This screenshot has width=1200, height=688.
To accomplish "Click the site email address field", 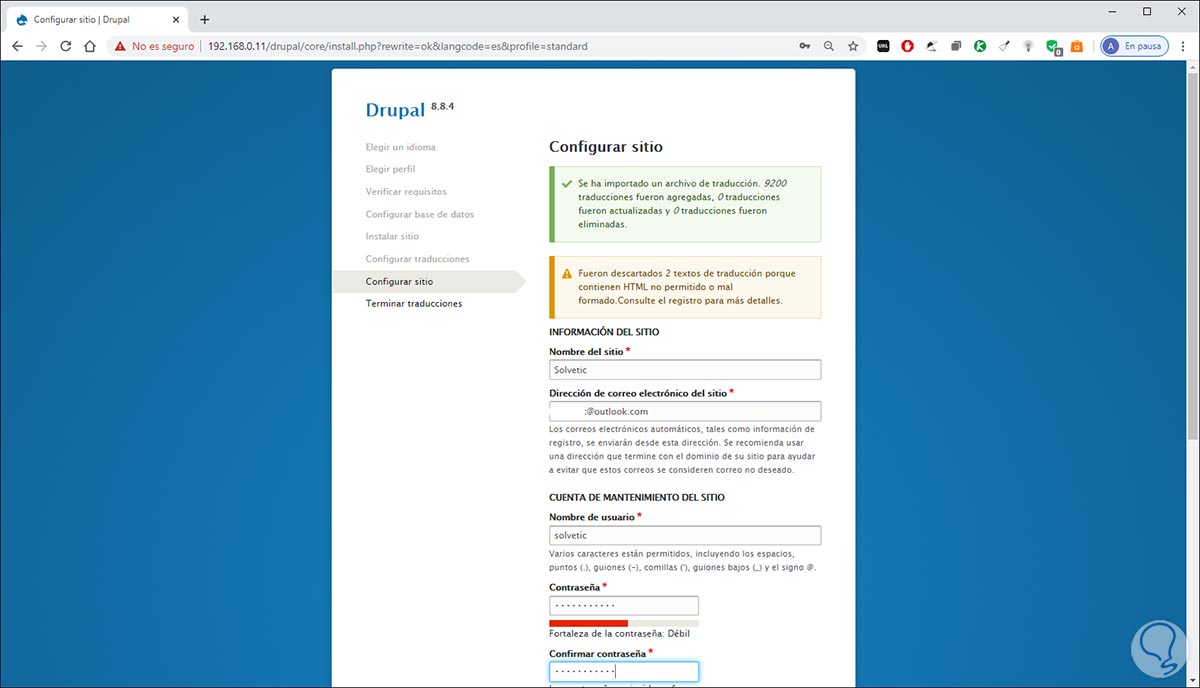I will [685, 411].
